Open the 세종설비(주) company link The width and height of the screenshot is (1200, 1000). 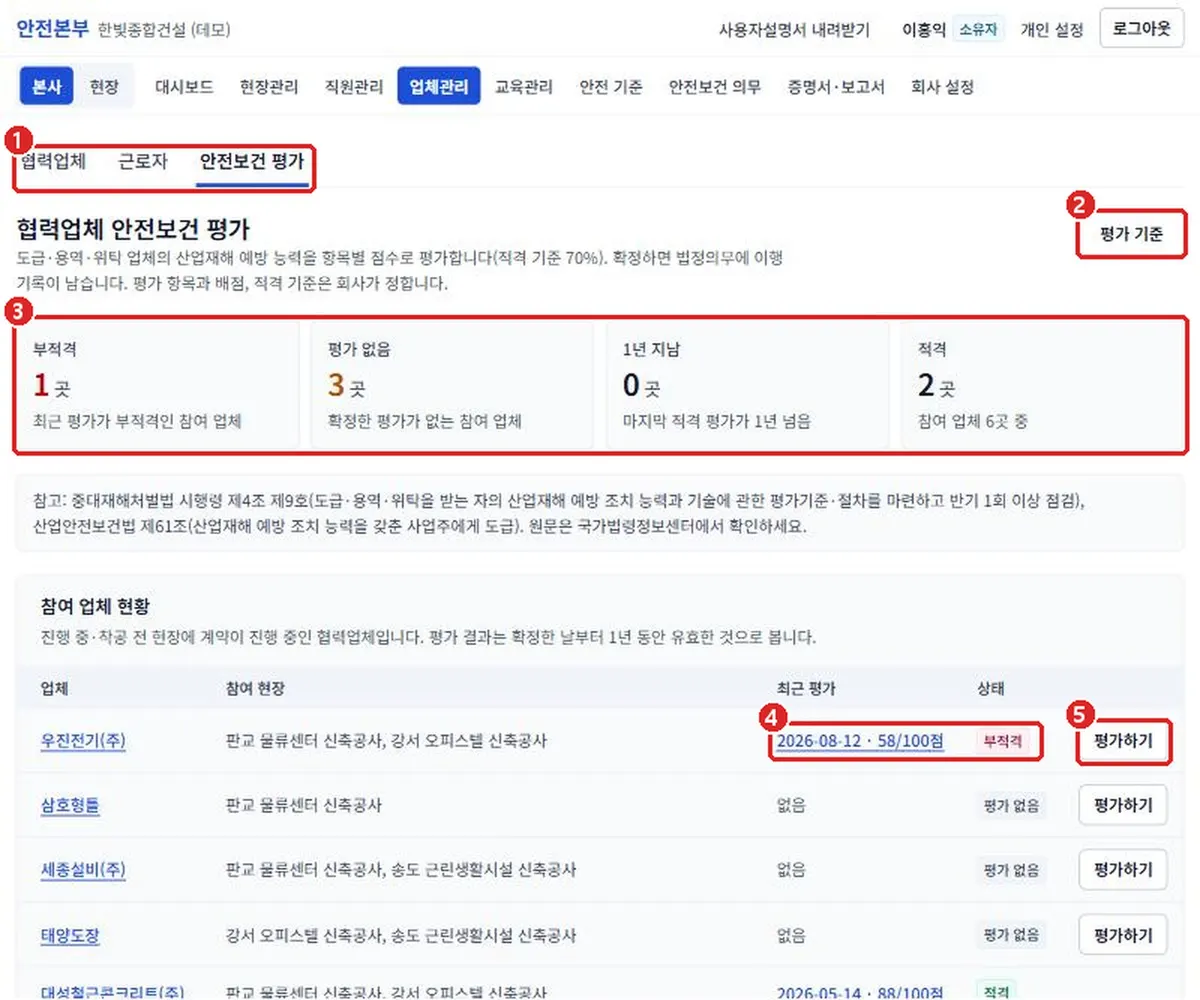click(83, 870)
